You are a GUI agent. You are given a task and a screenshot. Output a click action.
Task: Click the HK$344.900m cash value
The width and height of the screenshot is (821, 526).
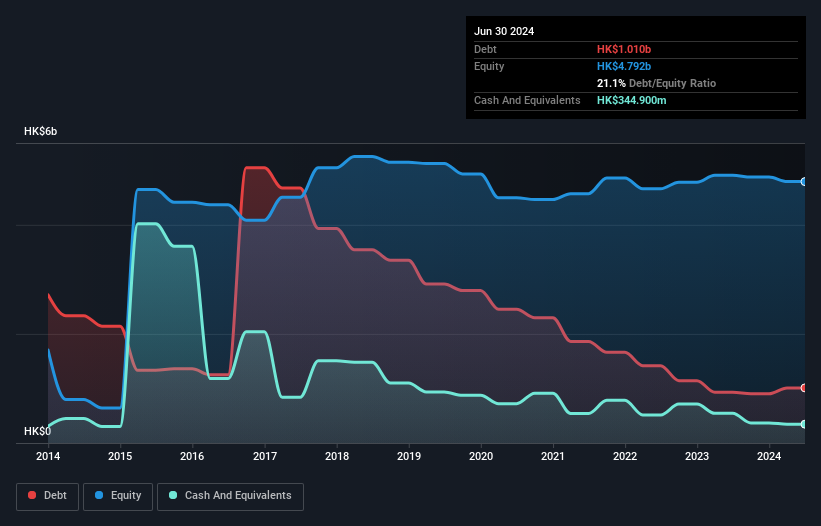click(x=631, y=100)
